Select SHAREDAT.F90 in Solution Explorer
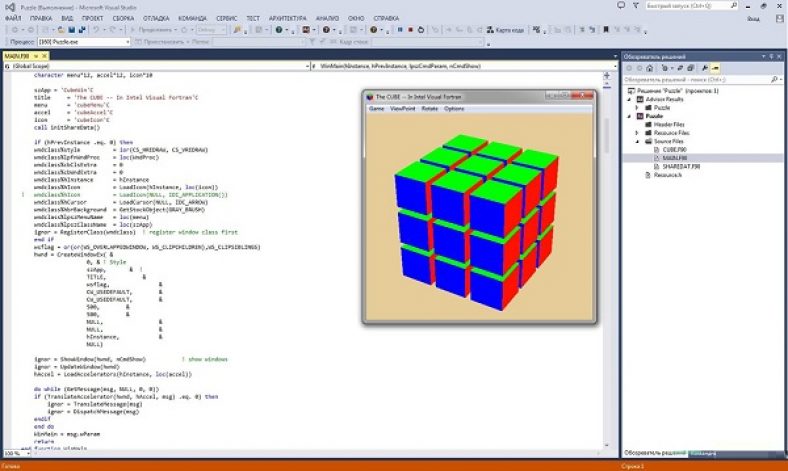The width and height of the screenshot is (788, 471). click(x=676, y=166)
